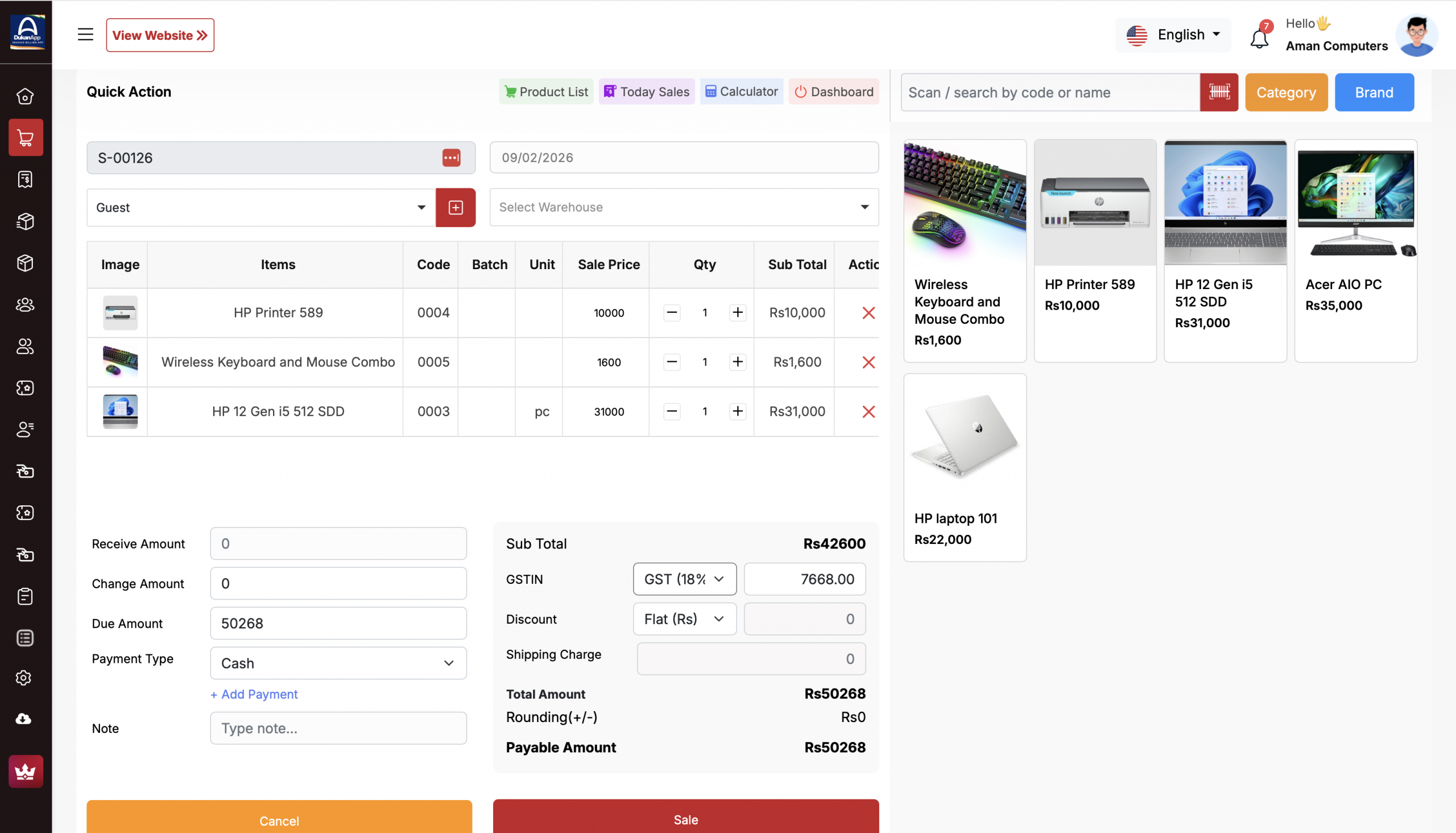This screenshot has width=1456, height=833.
Task: Remove HP Printer 589 from the cart
Action: coord(868,313)
